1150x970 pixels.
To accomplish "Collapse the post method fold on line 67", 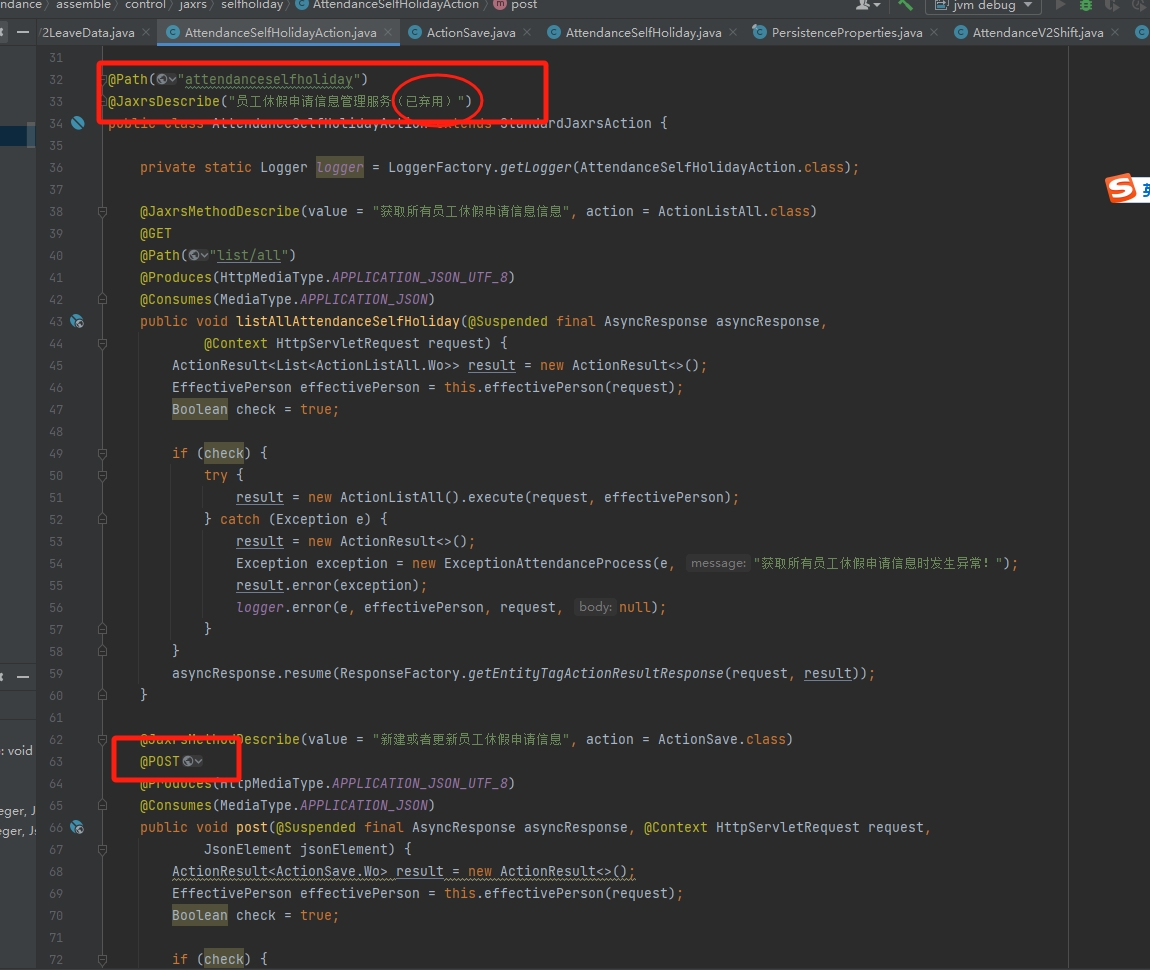I will 103,849.
